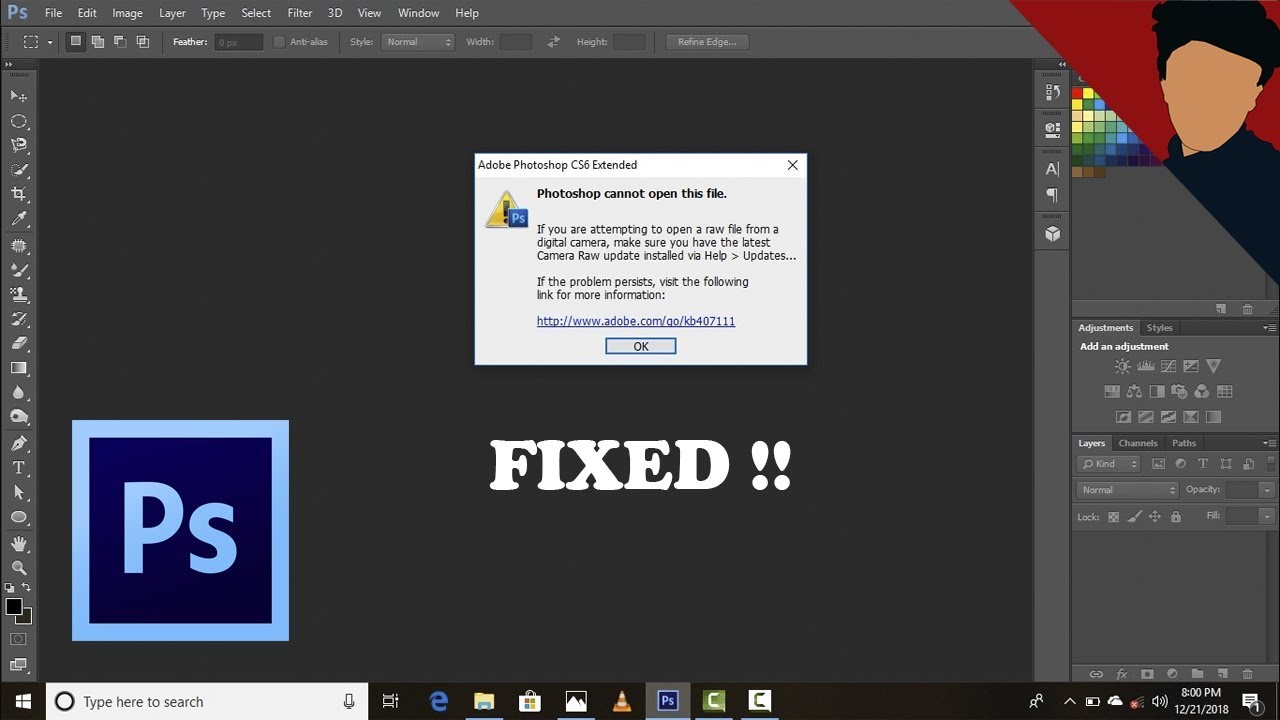Select the Elliptical Marquee tool

point(18,121)
